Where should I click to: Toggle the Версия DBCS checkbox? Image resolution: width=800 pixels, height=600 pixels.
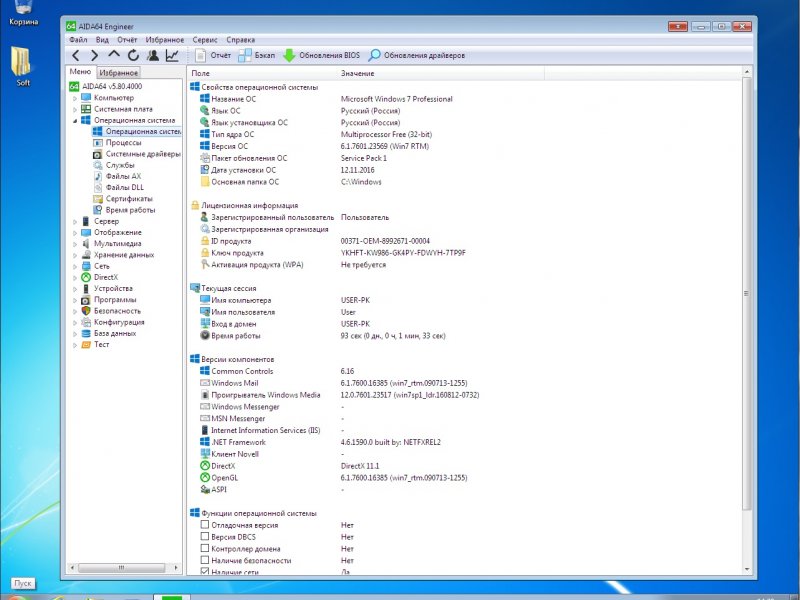(205, 536)
